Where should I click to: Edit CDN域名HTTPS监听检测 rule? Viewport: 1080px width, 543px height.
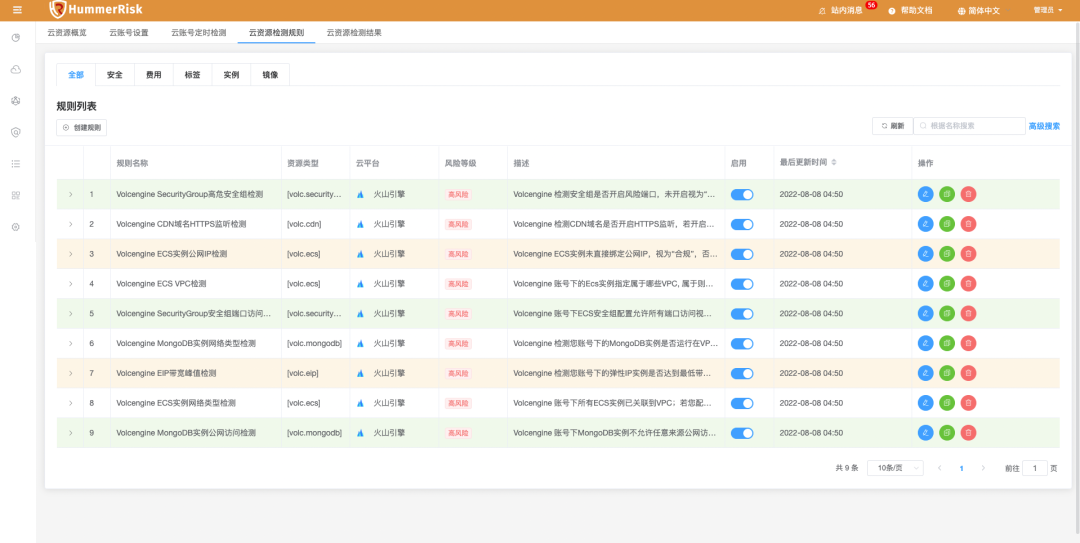[926, 224]
